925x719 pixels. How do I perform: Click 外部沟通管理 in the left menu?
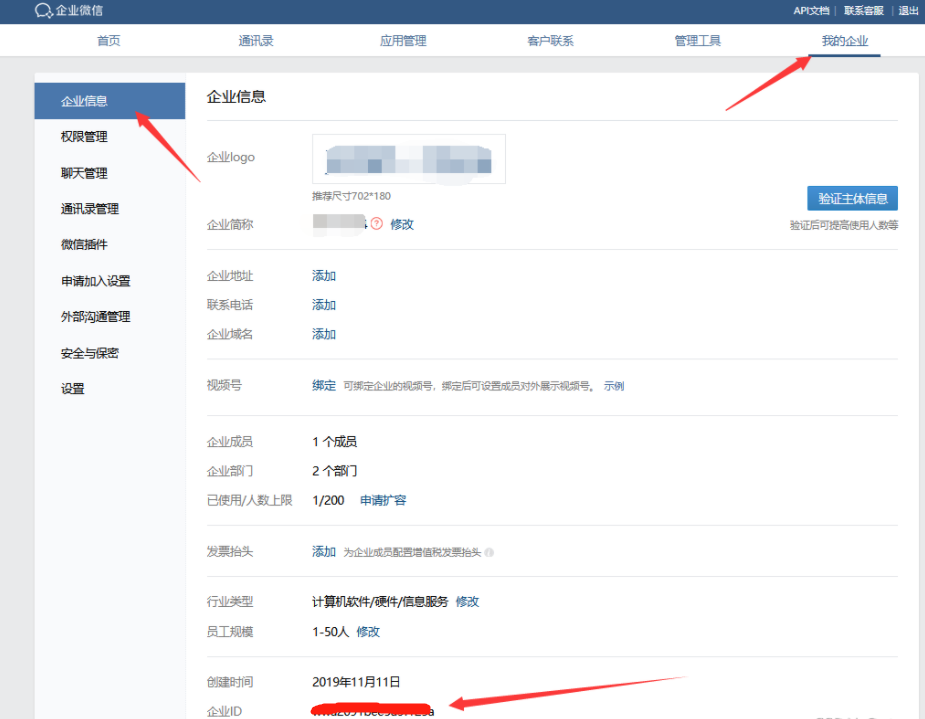pos(96,317)
